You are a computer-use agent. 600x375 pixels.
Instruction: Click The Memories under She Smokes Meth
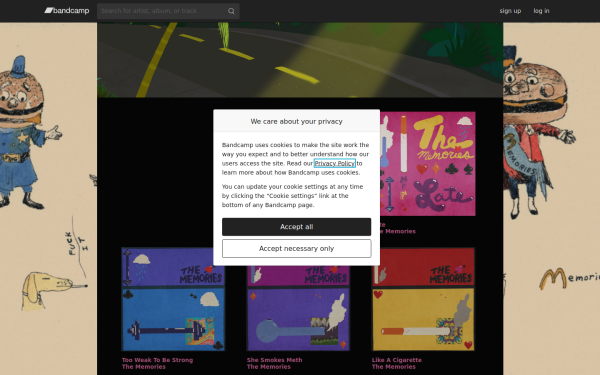point(269,367)
